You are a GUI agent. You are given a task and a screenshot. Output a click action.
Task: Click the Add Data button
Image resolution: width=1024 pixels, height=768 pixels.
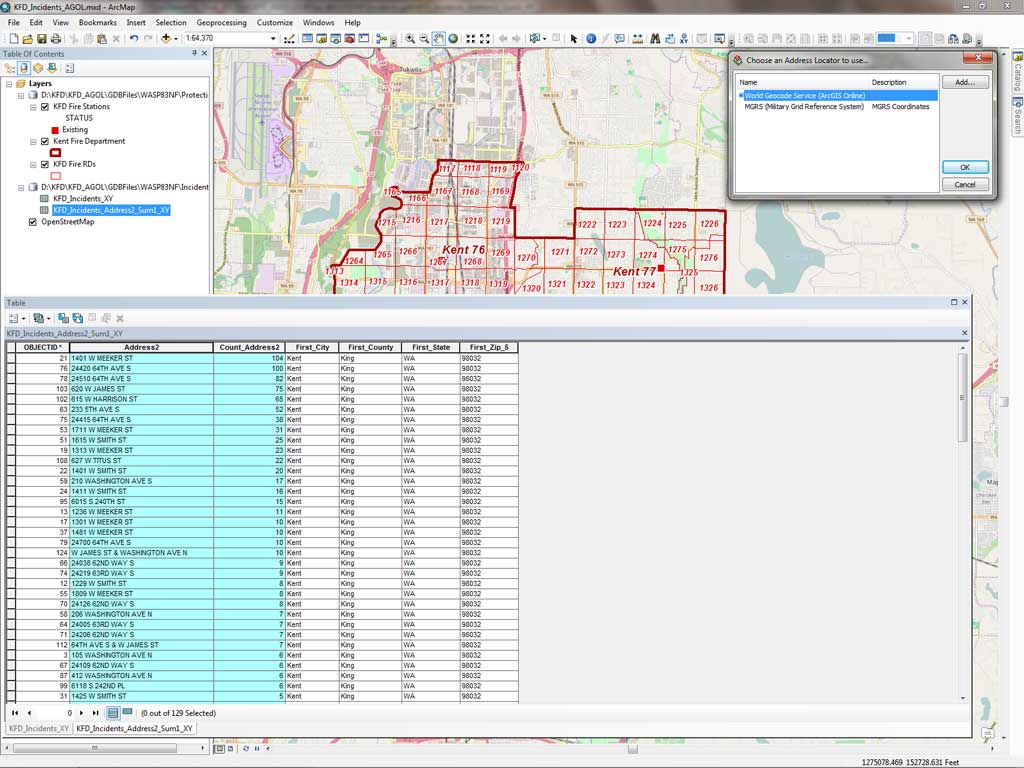point(165,39)
